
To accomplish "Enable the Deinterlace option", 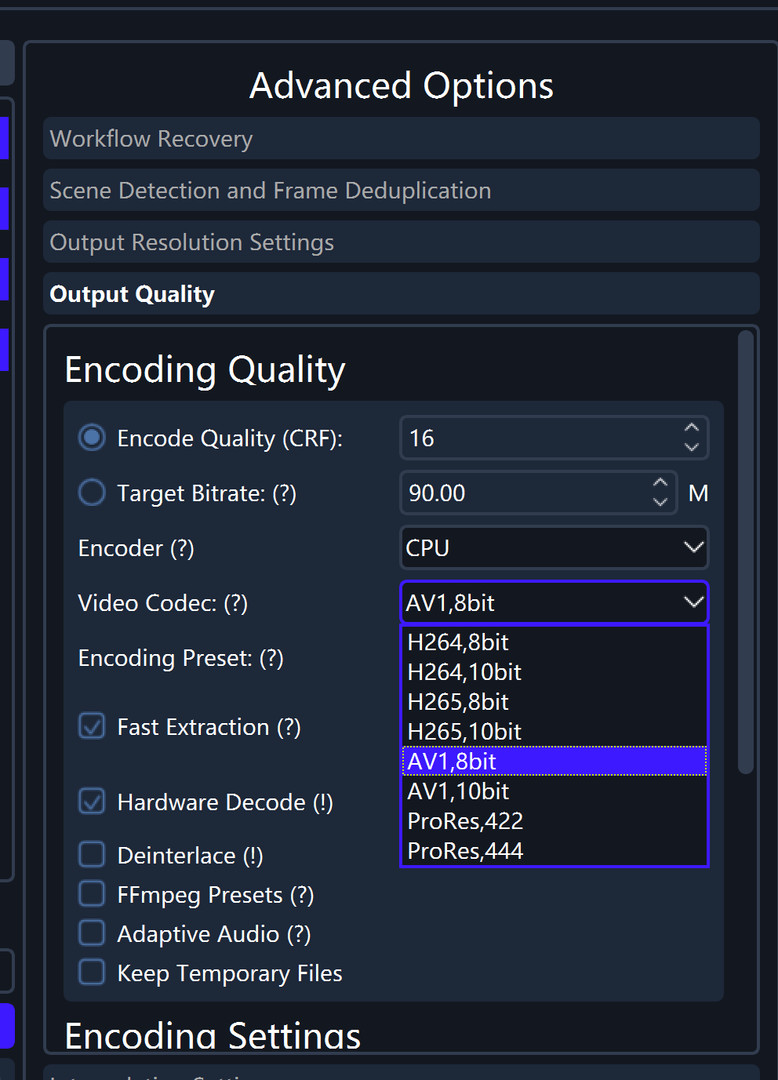I will pos(91,854).
